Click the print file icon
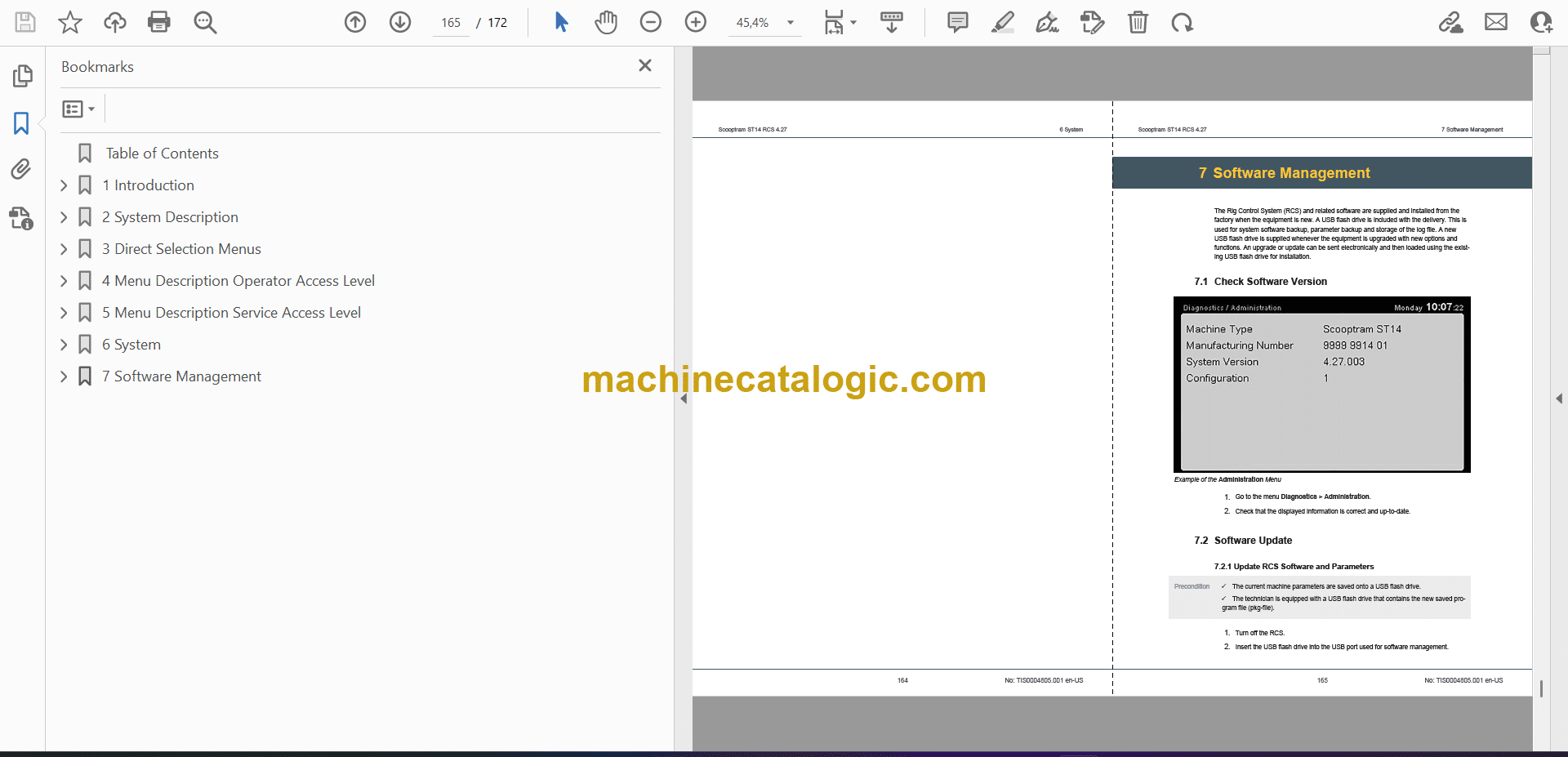 click(158, 22)
